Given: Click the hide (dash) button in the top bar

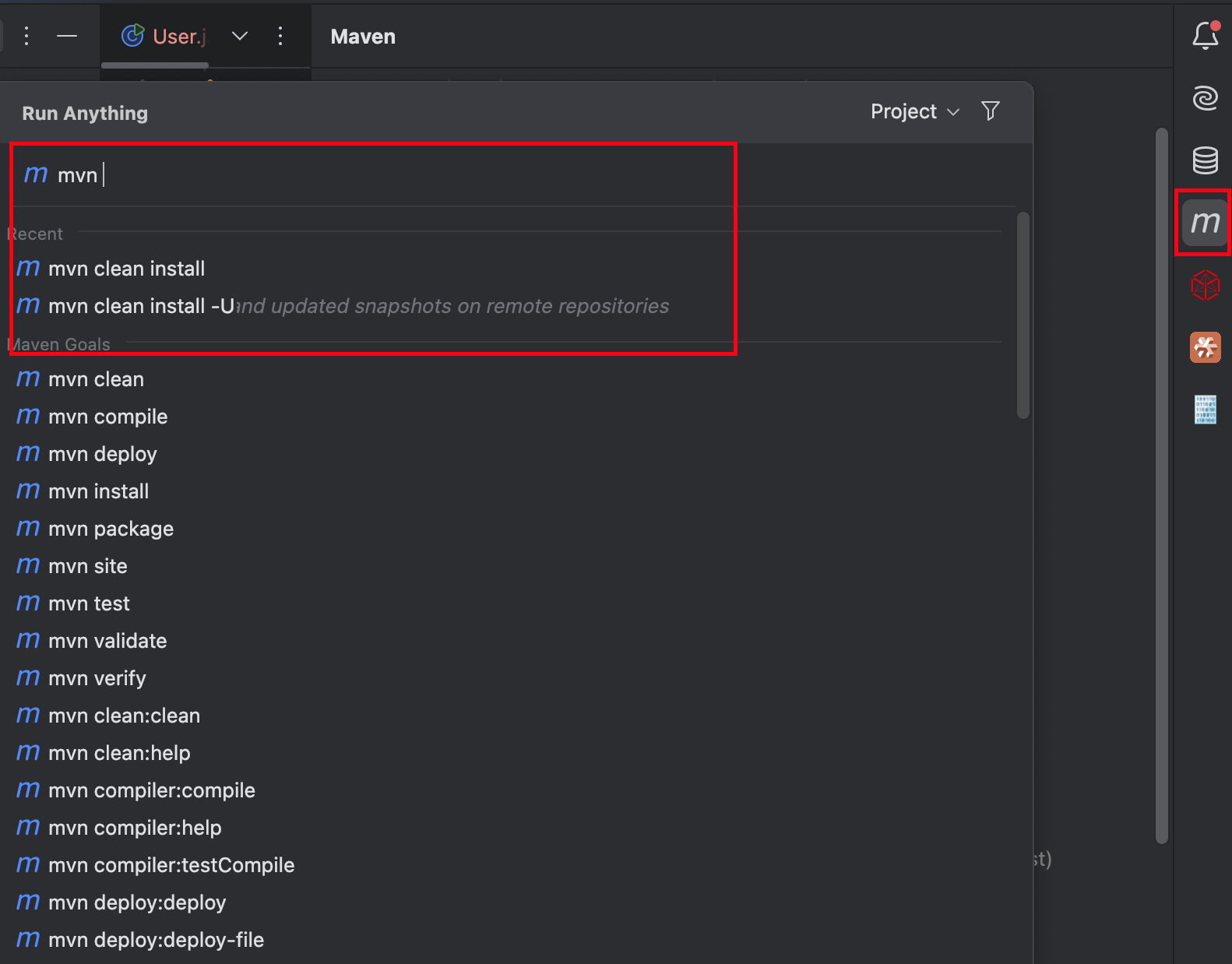Looking at the screenshot, I should pyautogui.click(x=67, y=36).
